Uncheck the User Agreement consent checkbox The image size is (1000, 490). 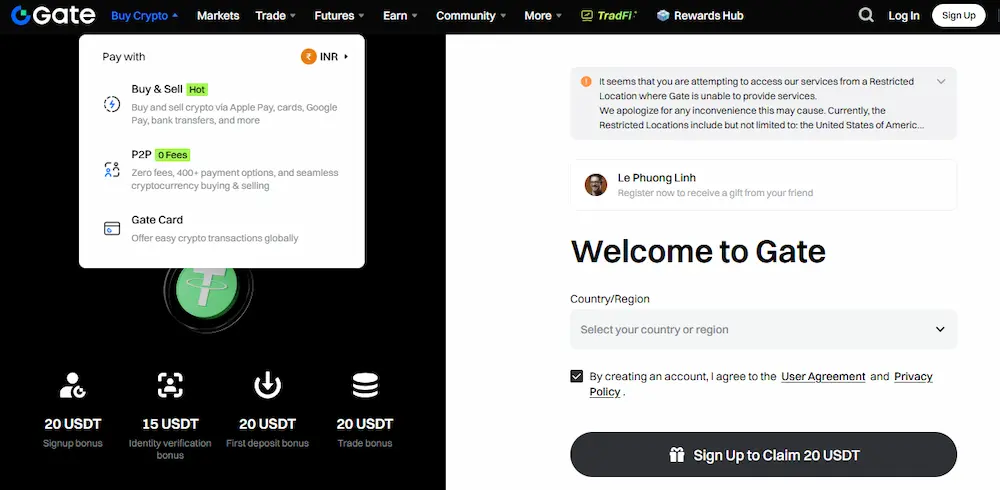point(577,376)
